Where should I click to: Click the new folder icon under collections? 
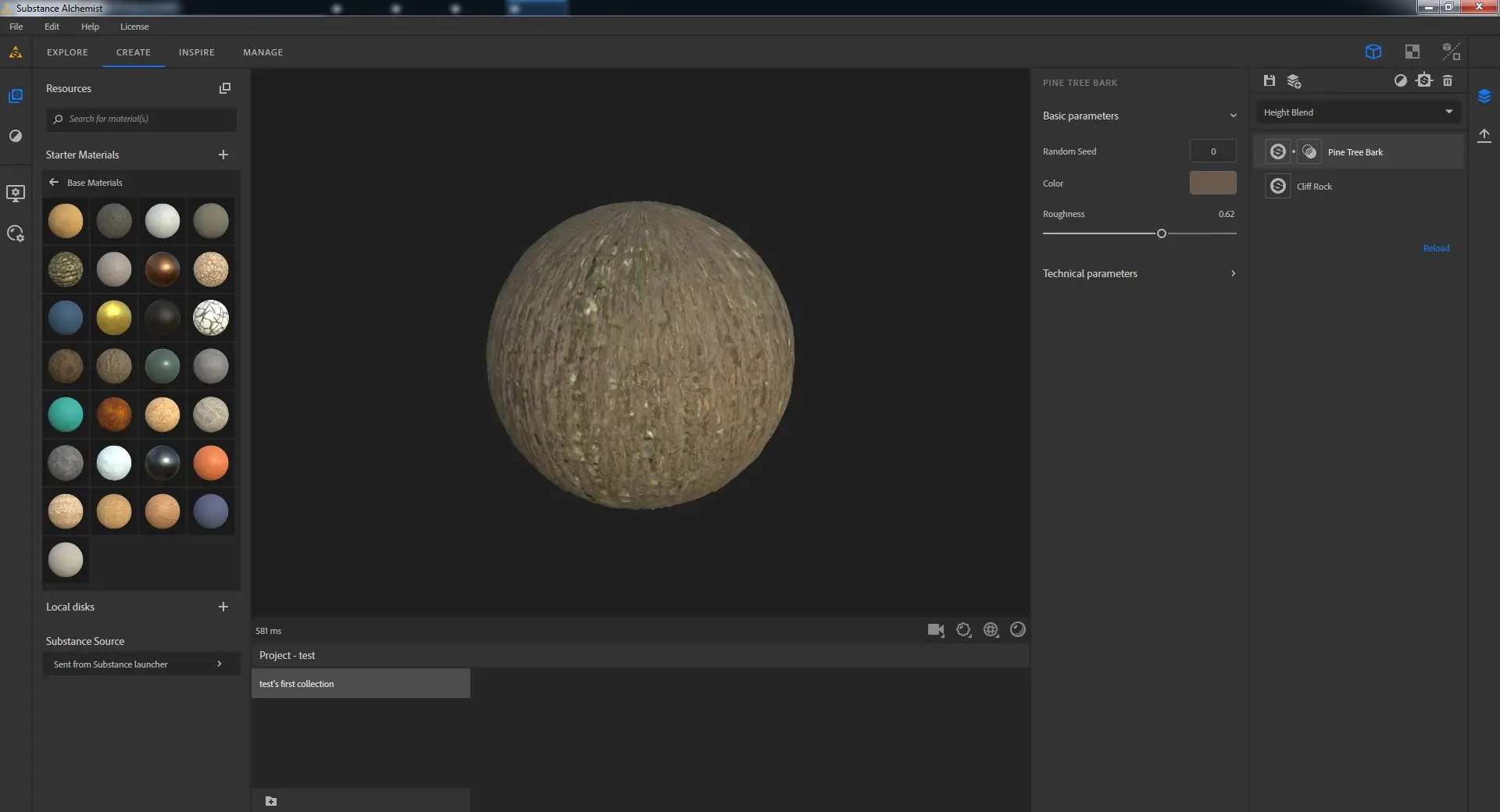click(x=271, y=801)
